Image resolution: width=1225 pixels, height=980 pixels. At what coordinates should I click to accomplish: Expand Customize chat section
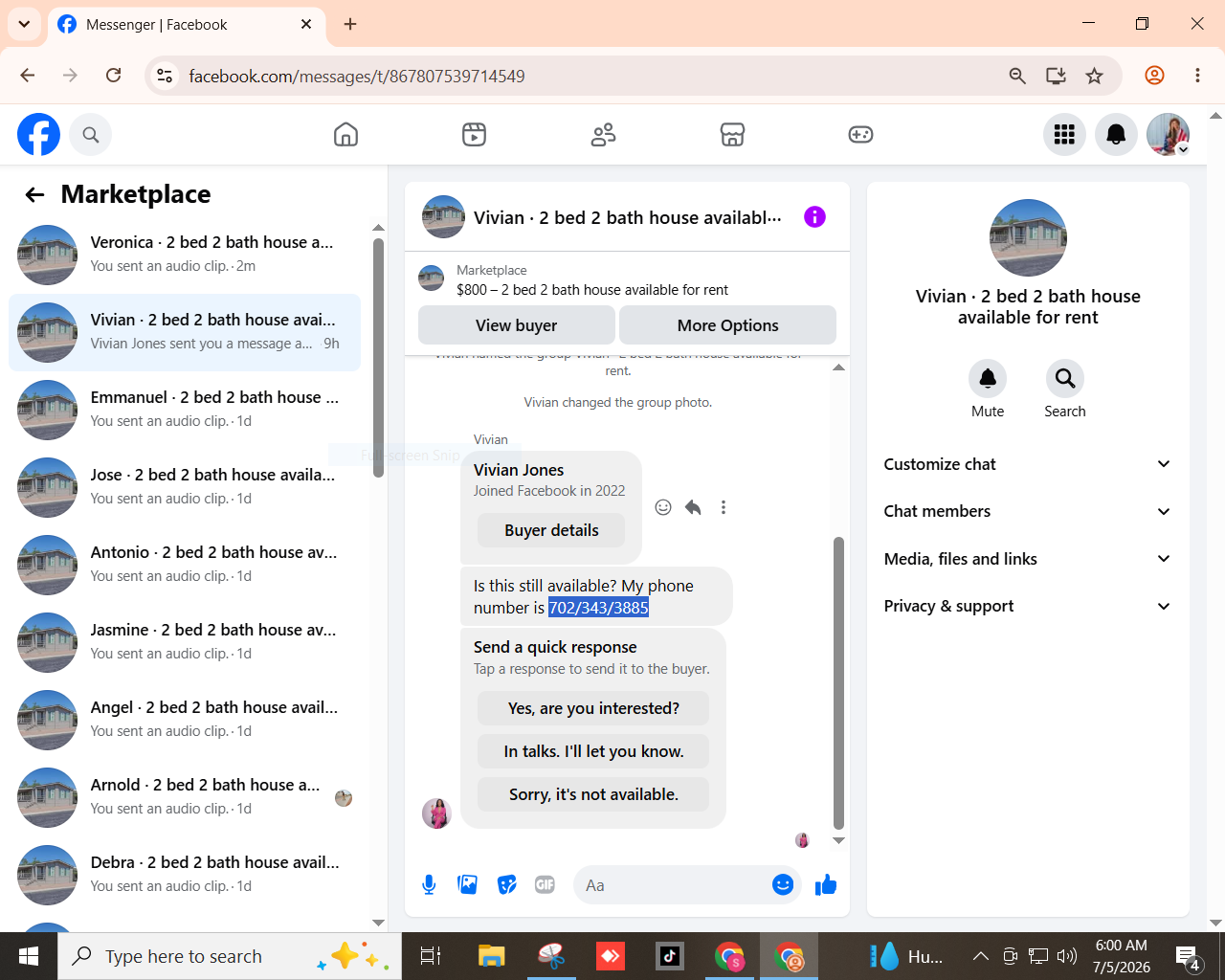coord(1028,464)
